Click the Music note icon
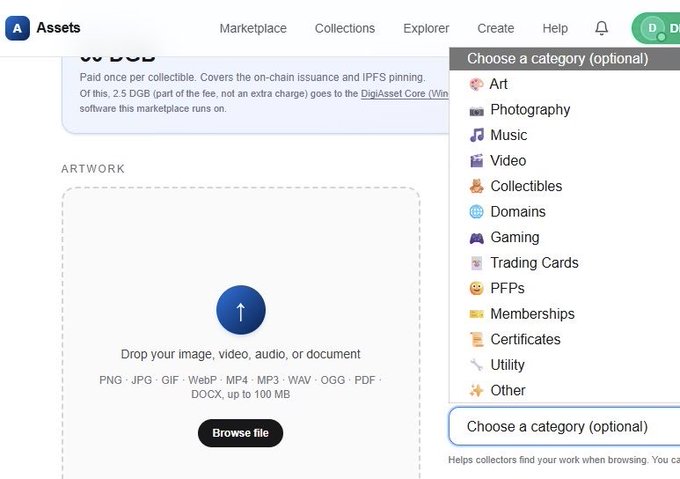 pos(476,135)
